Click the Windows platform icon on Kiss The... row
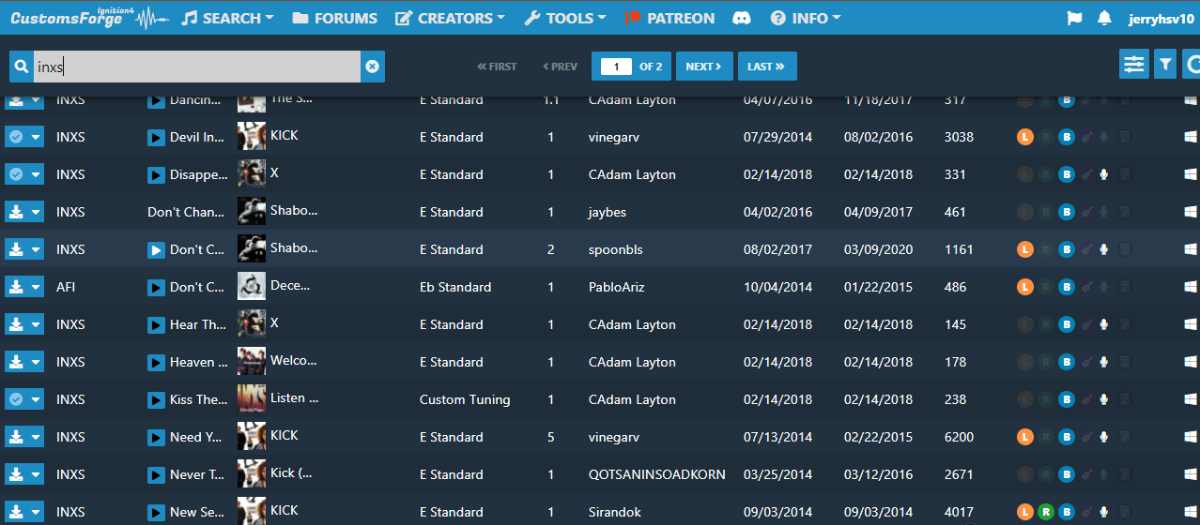Image resolution: width=1200 pixels, height=525 pixels. coord(1190,399)
